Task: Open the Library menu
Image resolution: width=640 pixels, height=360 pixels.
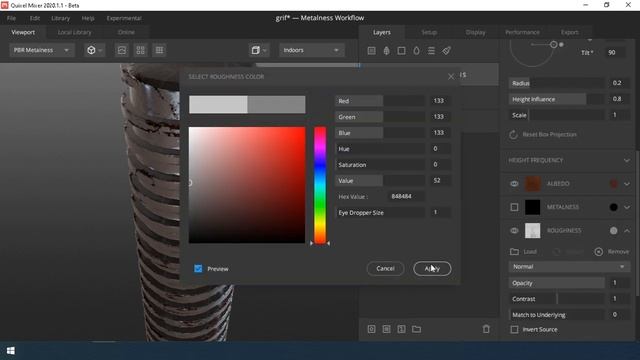Action: pos(60,18)
